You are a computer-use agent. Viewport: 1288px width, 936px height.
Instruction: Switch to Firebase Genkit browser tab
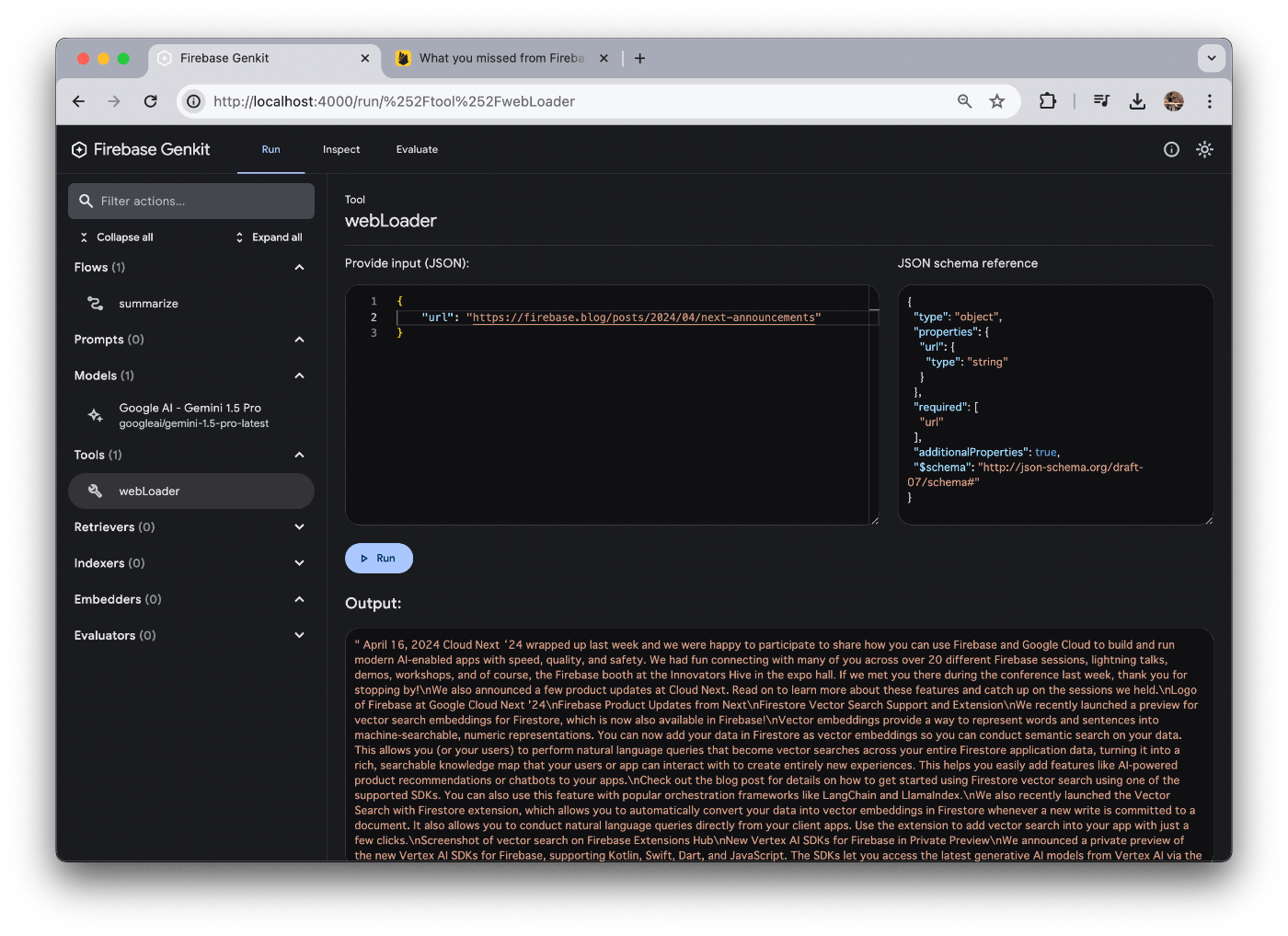pos(264,58)
